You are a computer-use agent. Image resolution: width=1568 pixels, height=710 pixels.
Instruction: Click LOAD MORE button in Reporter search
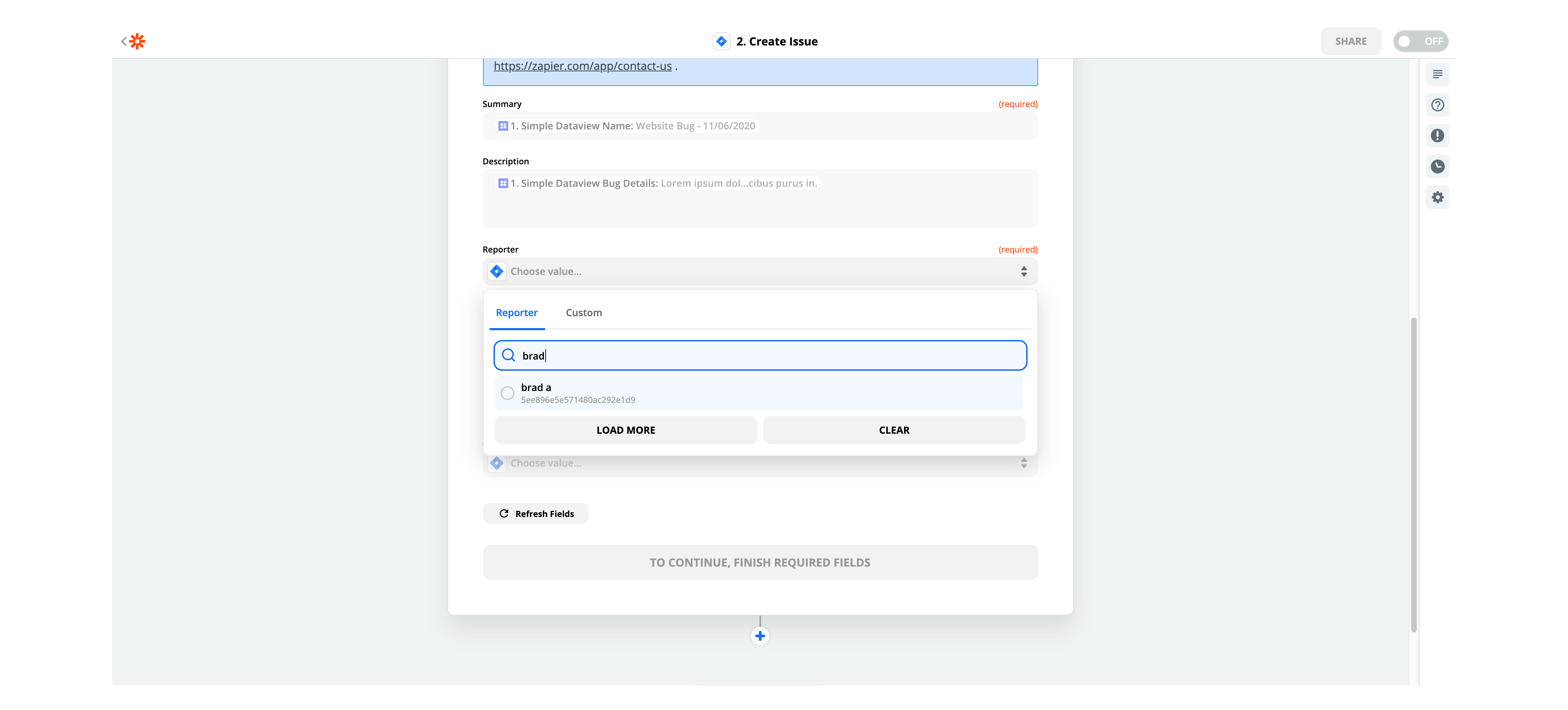pyautogui.click(x=625, y=429)
